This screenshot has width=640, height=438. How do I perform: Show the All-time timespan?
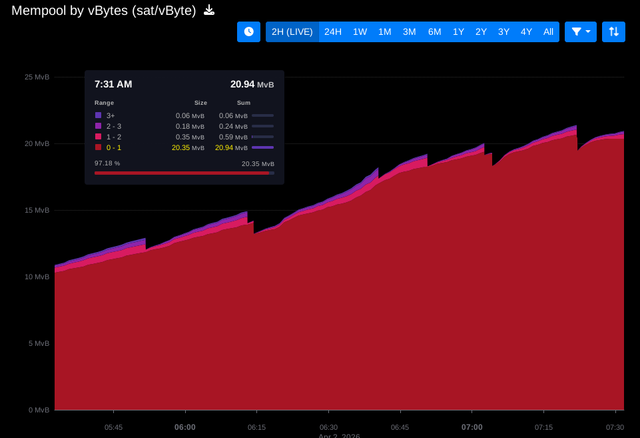click(548, 32)
